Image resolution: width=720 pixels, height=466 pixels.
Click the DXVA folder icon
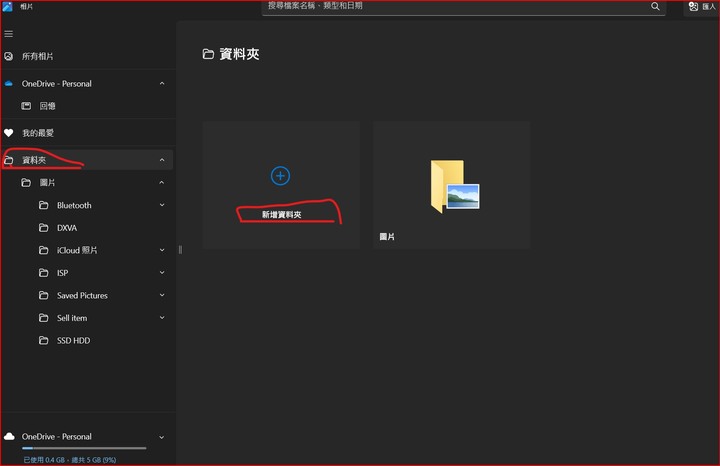[x=44, y=228]
